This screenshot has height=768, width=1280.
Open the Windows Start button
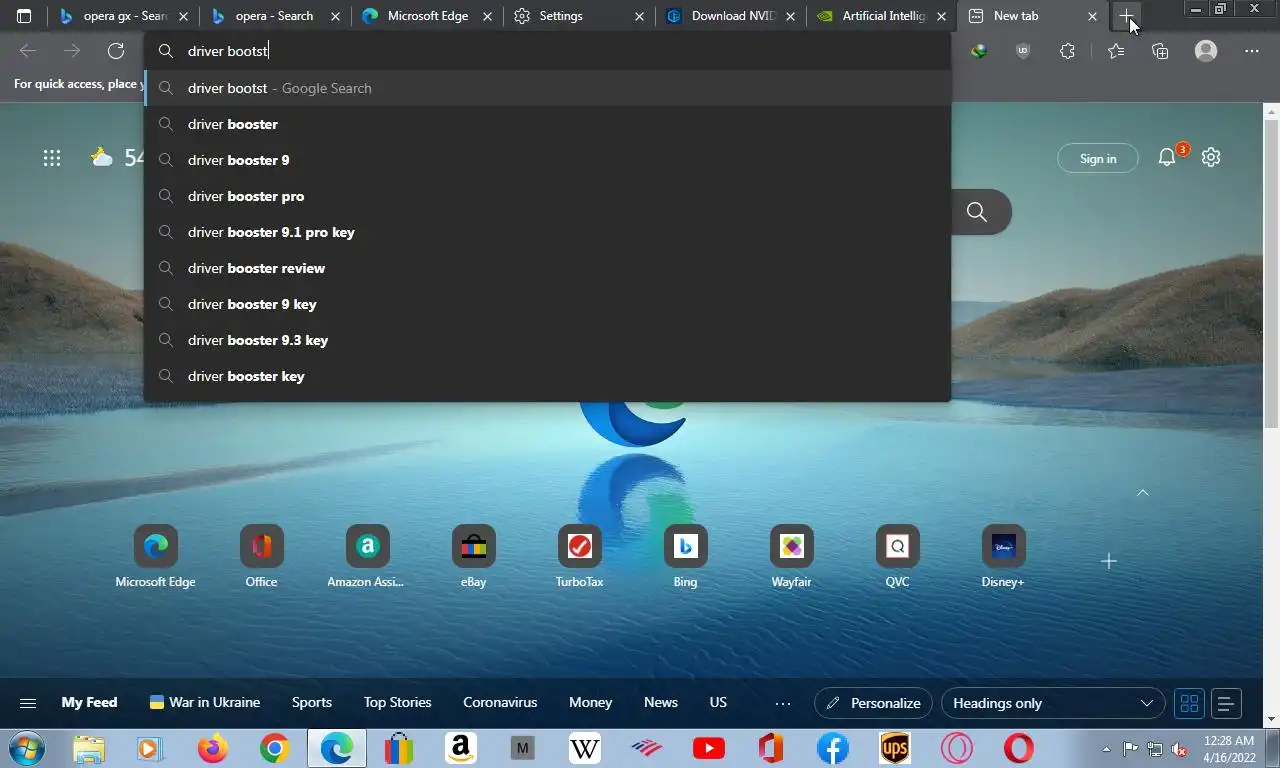25,748
